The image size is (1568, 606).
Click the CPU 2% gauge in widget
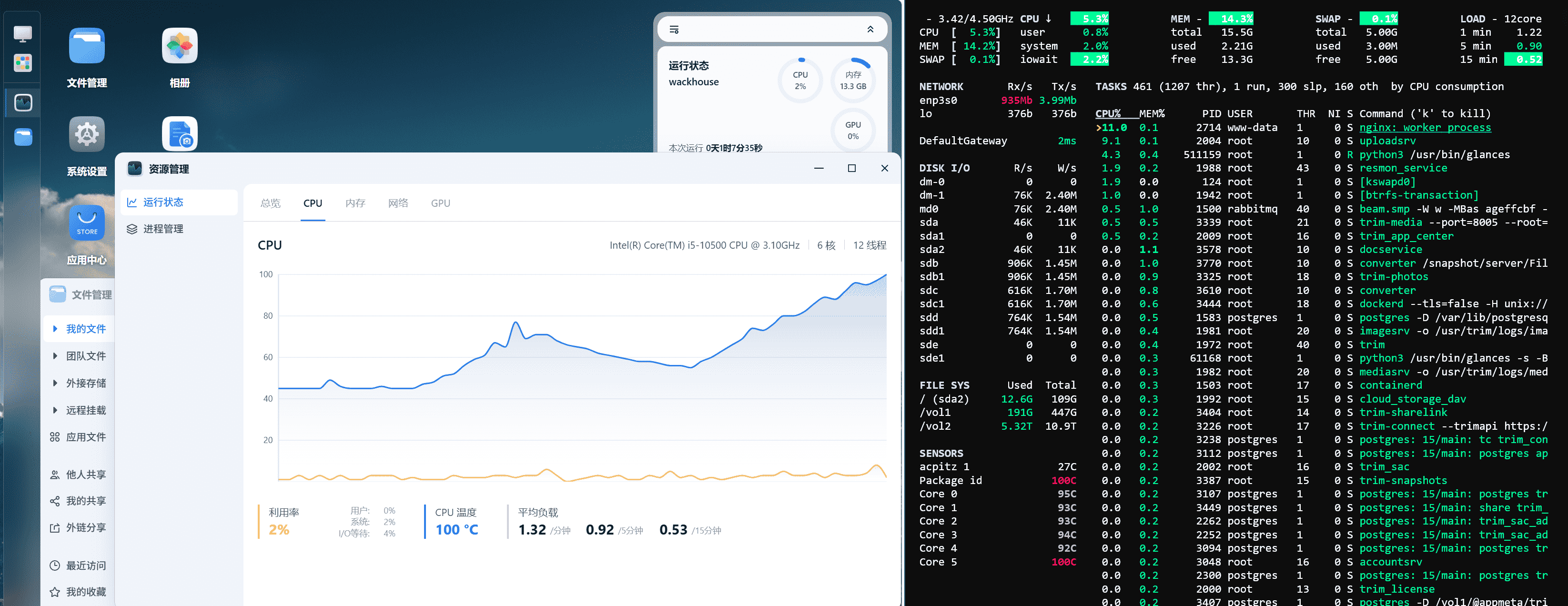[800, 81]
